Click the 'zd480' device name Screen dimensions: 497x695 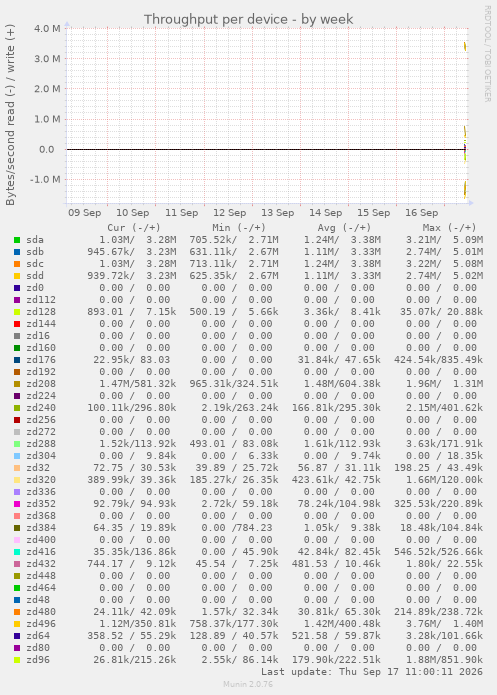(x=41, y=612)
